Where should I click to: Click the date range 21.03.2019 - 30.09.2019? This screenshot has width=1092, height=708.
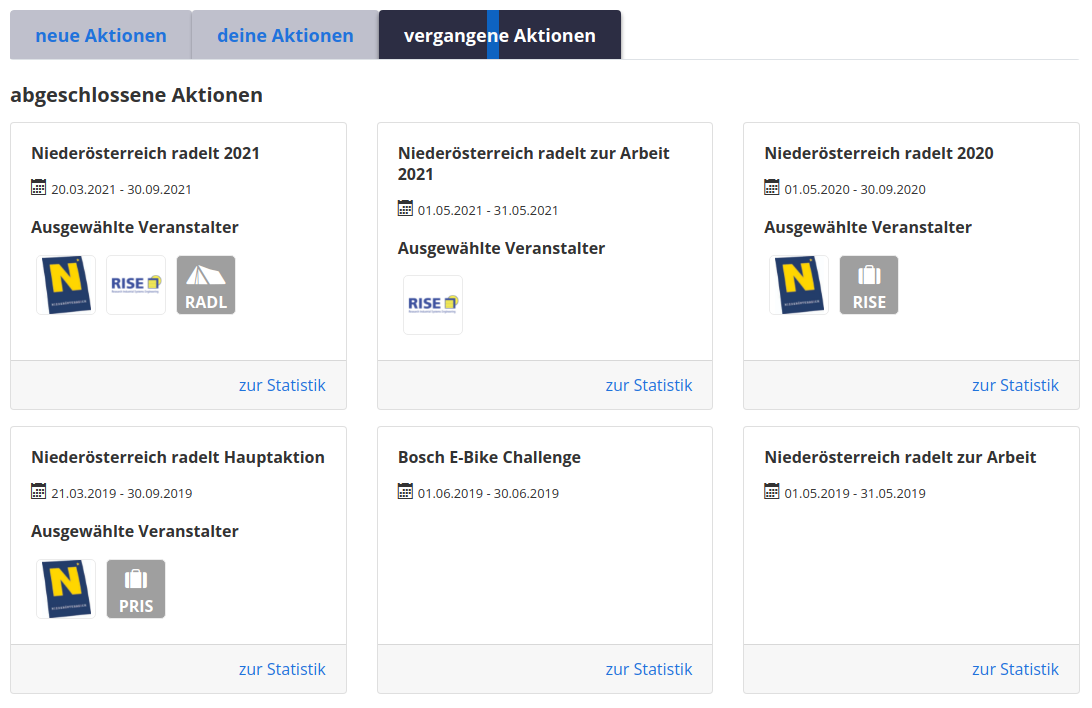121,494
